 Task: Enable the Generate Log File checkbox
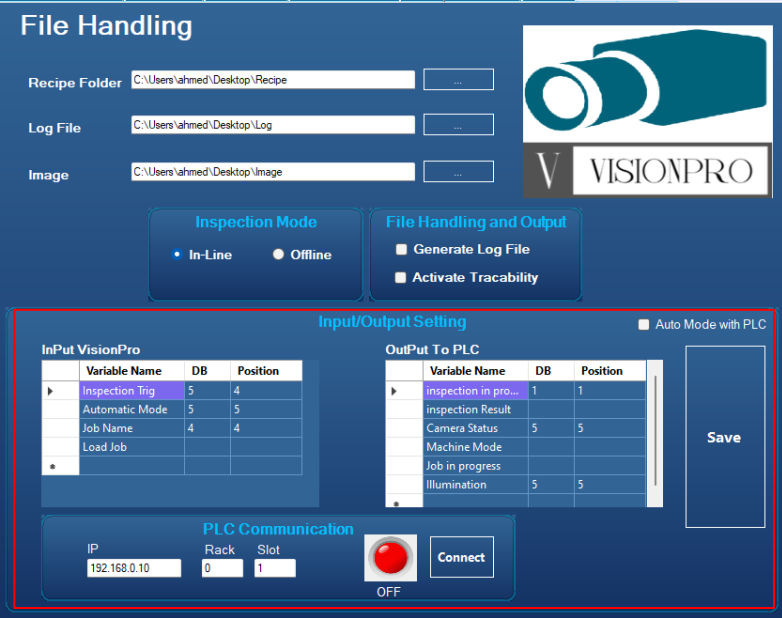401,249
